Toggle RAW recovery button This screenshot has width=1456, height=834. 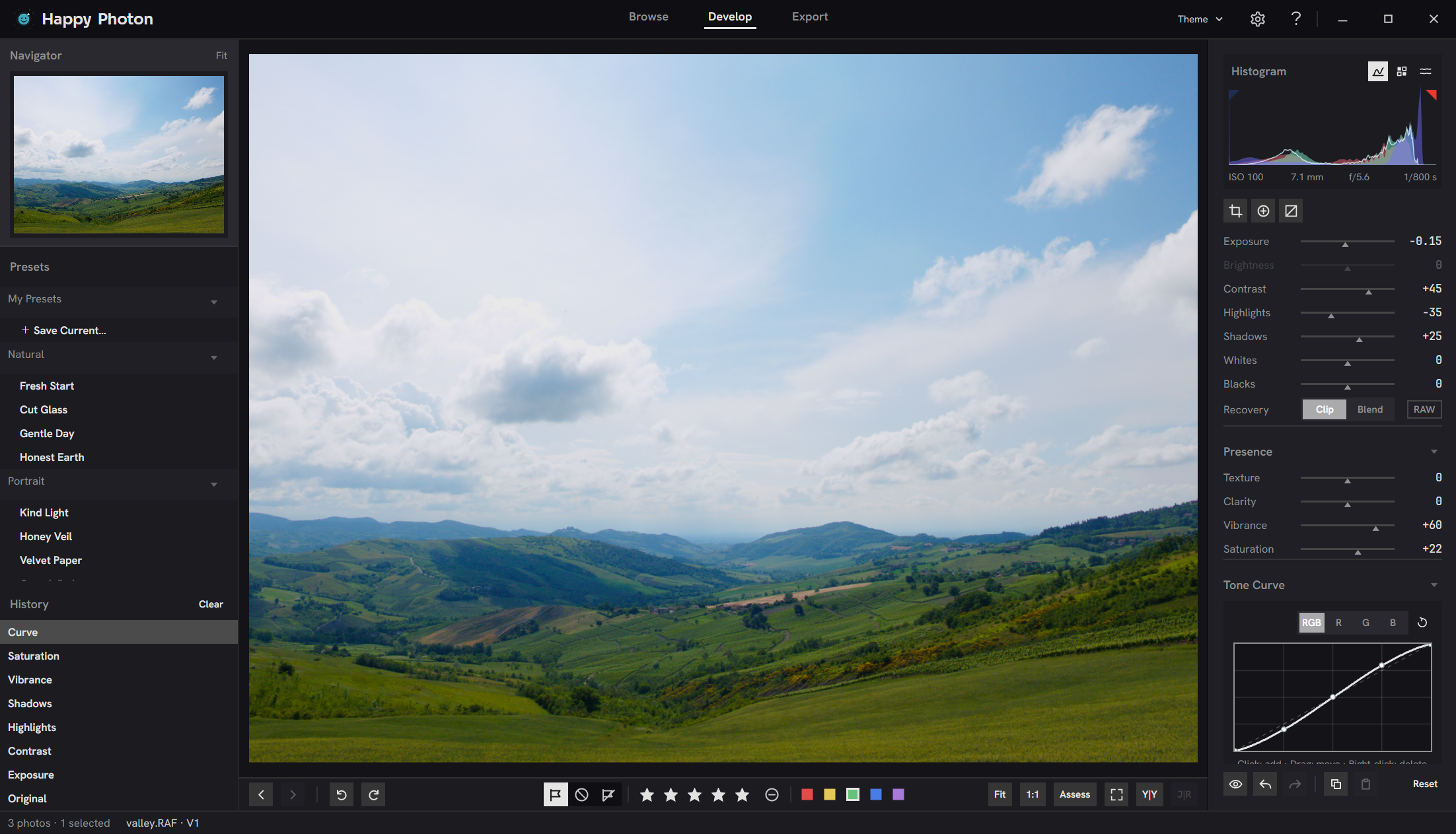point(1424,409)
